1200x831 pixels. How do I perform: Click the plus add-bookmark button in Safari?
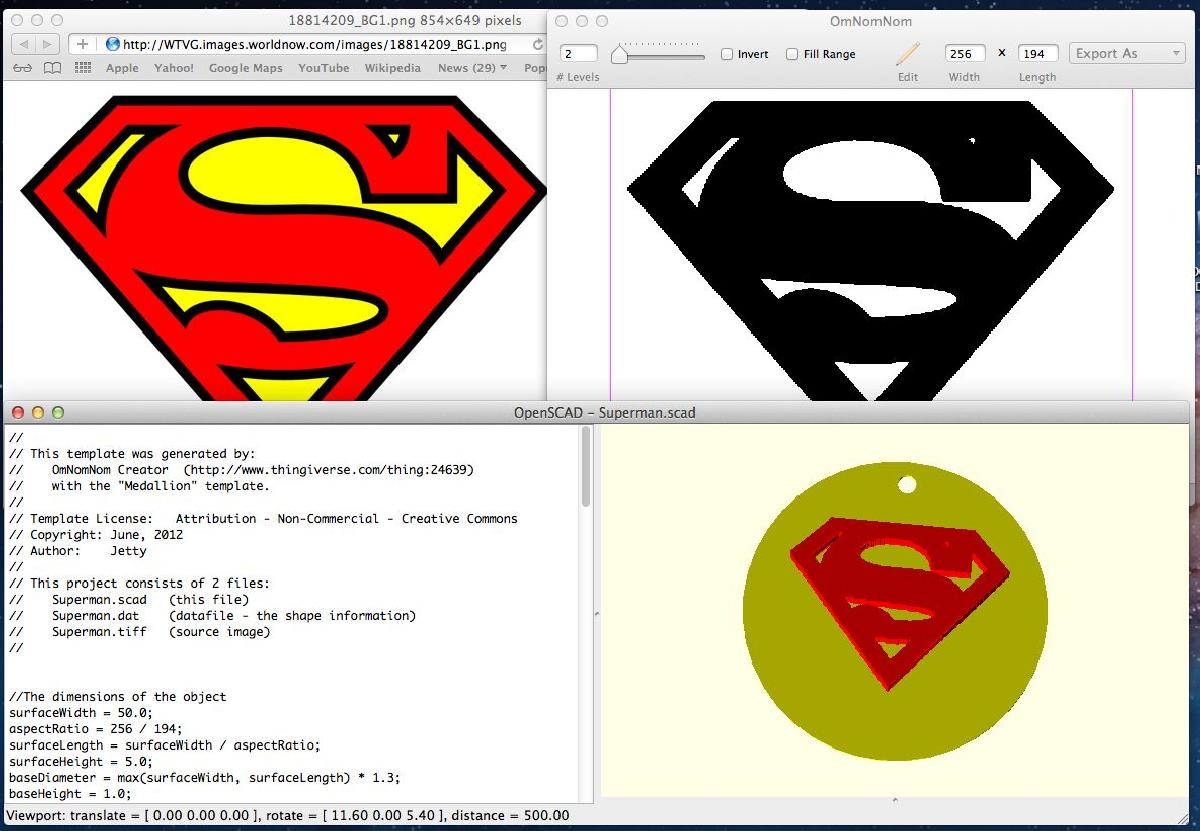click(x=82, y=44)
